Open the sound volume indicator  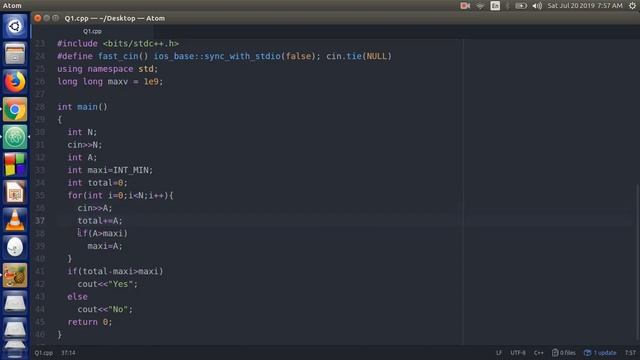[537, 6]
